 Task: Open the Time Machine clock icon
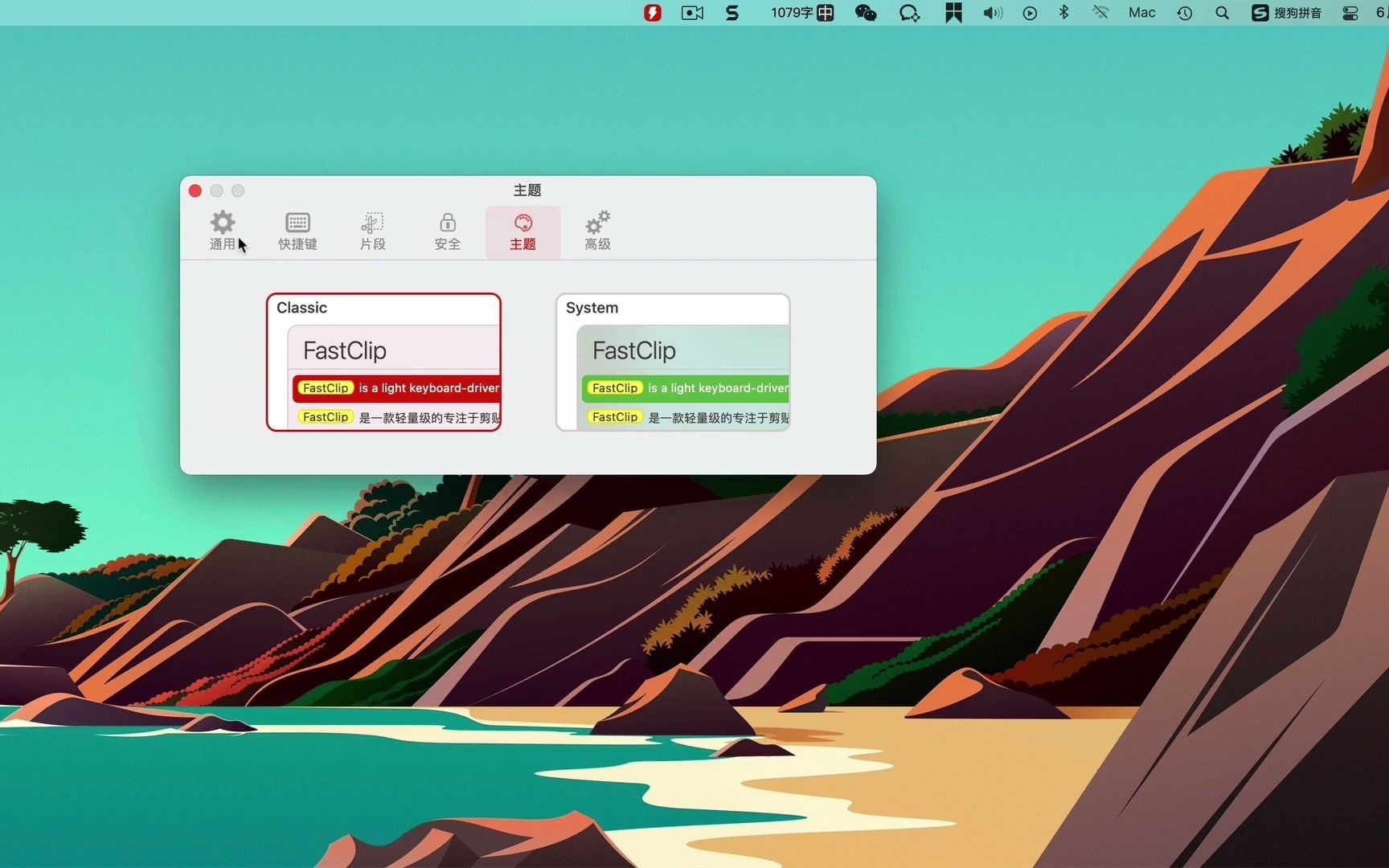coord(1185,13)
